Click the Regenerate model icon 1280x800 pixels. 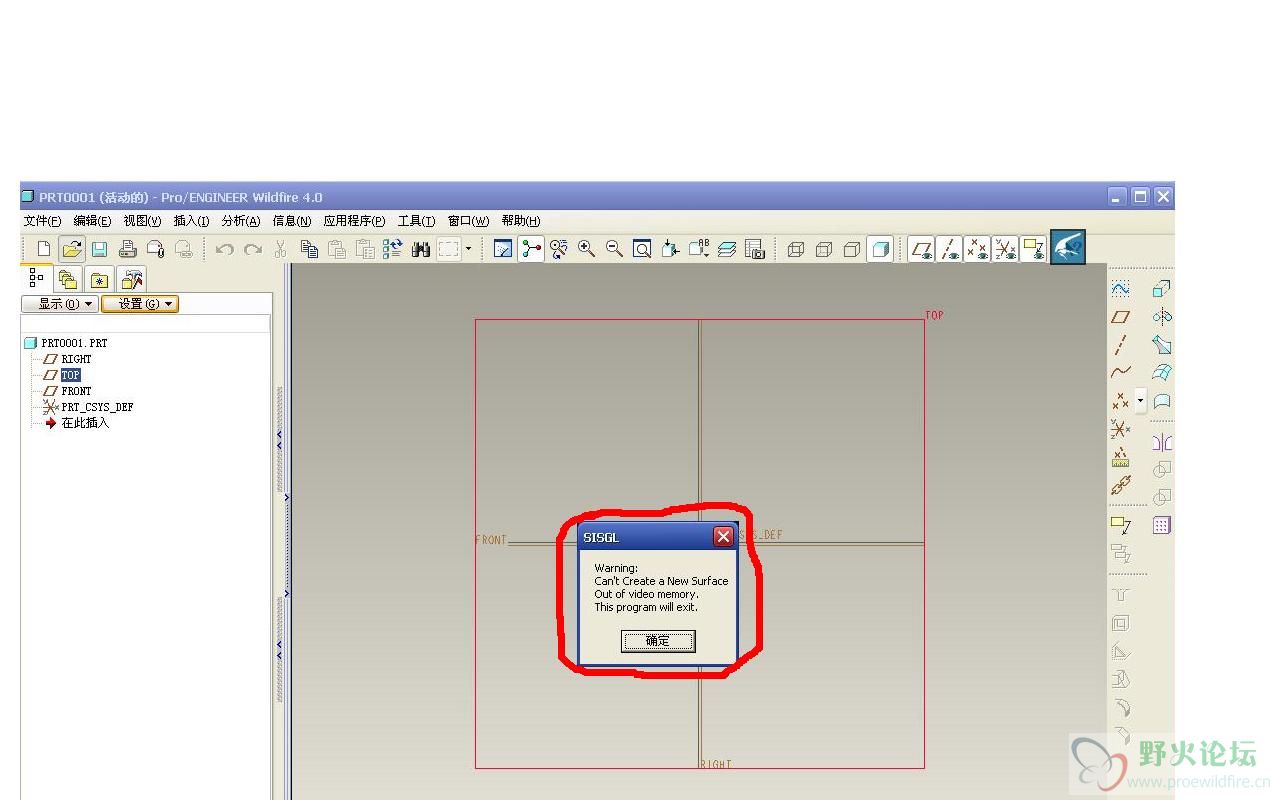(x=393, y=249)
